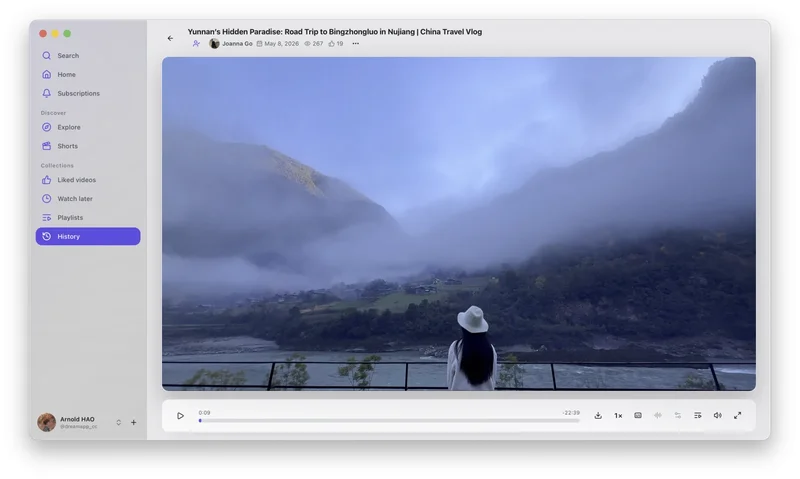Screen dimensions: 800x479
Task: Click the back arrow button
Action: [170, 38]
